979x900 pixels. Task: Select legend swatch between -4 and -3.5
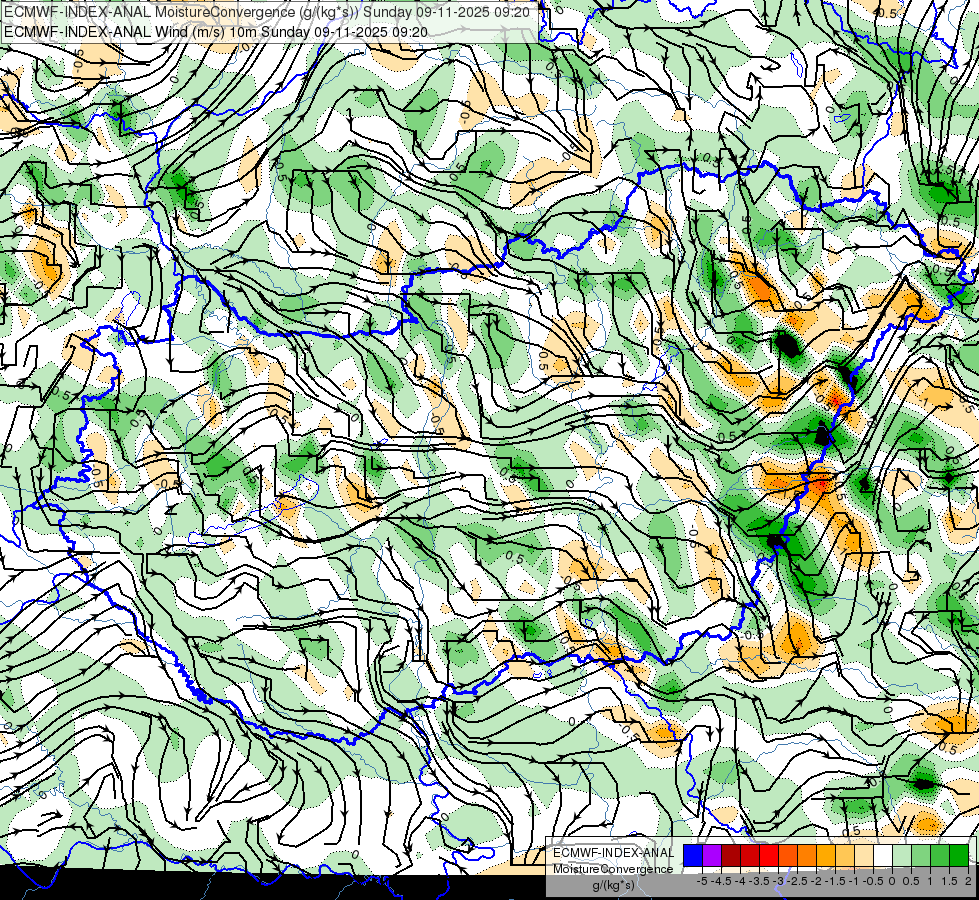coord(750,855)
